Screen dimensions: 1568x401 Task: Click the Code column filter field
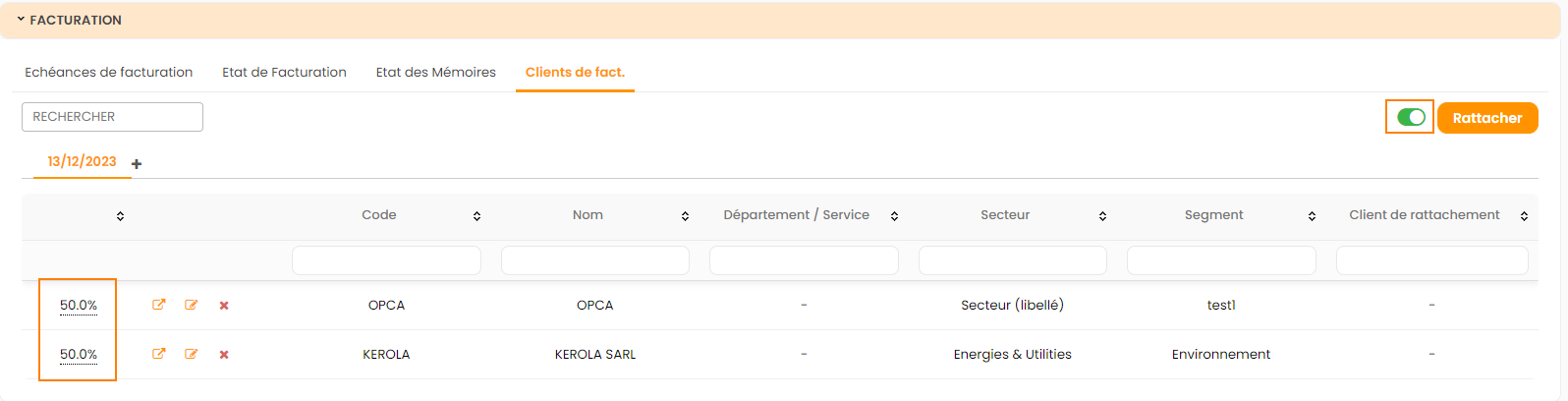click(x=386, y=260)
